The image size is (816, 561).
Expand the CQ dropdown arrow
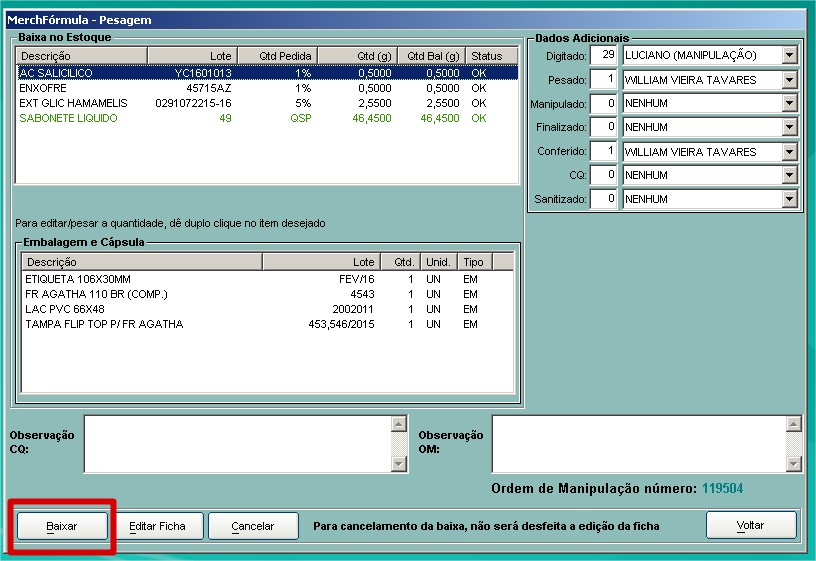pyautogui.click(x=790, y=175)
